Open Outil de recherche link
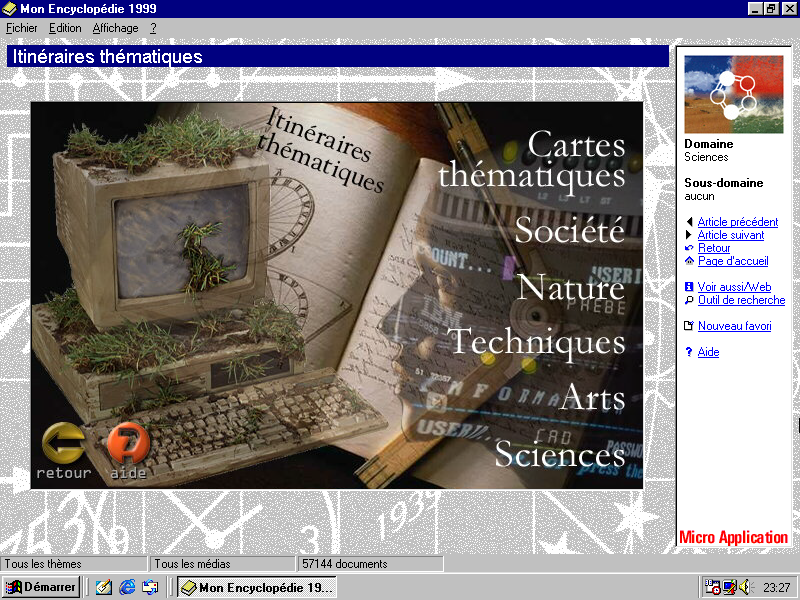This screenshot has width=800, height=600. click(x=741, y=299)
